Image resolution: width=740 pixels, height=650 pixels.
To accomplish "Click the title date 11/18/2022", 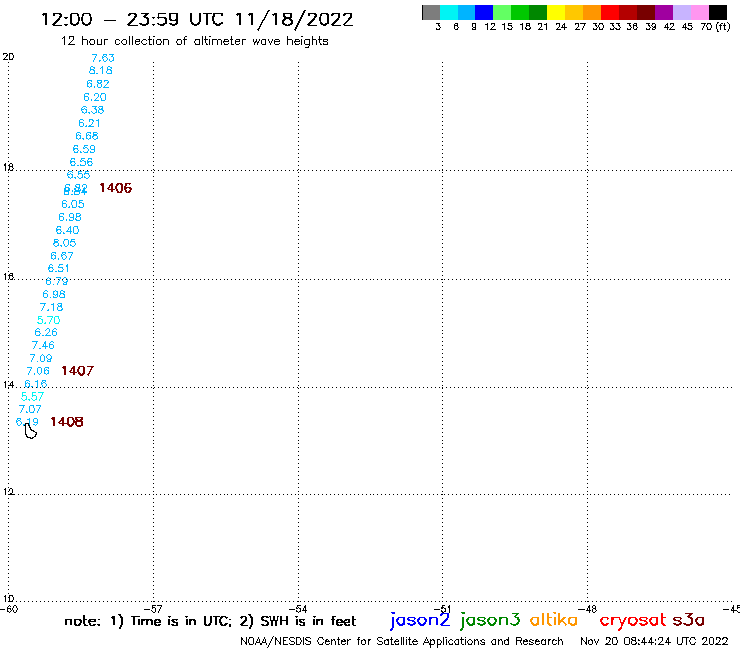I will (x=294, y=20).
